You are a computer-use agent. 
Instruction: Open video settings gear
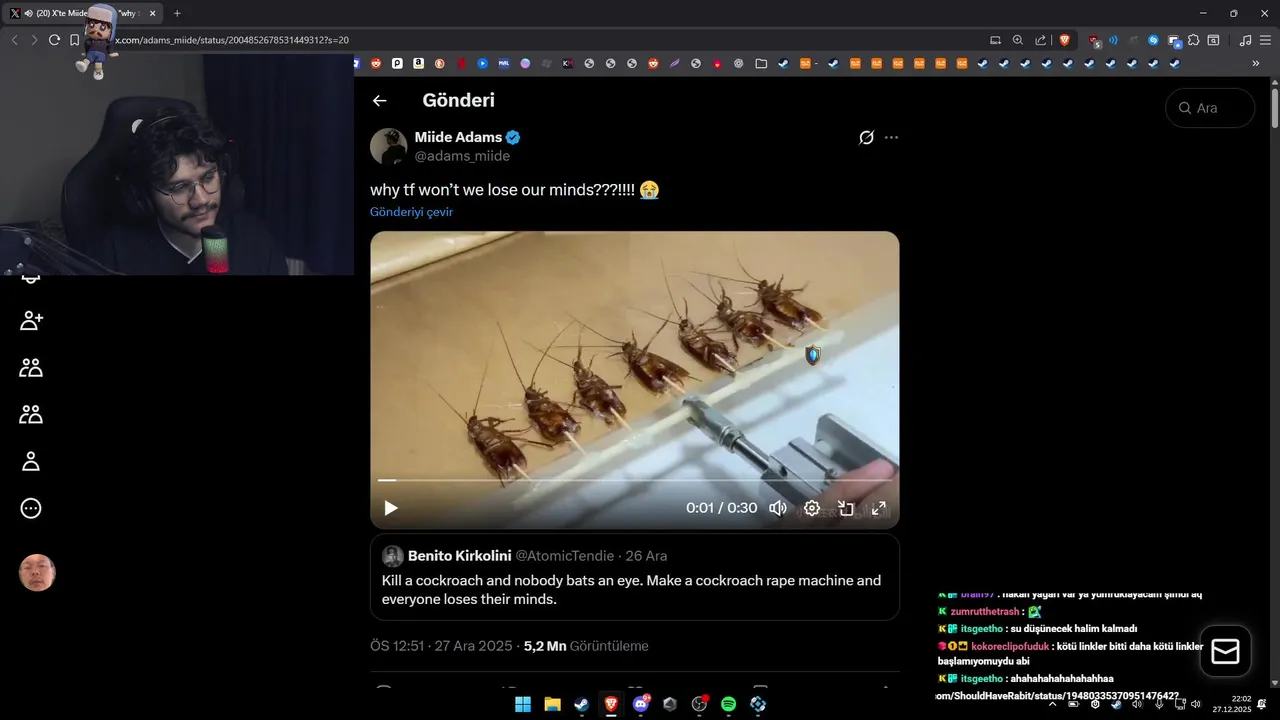812,508
